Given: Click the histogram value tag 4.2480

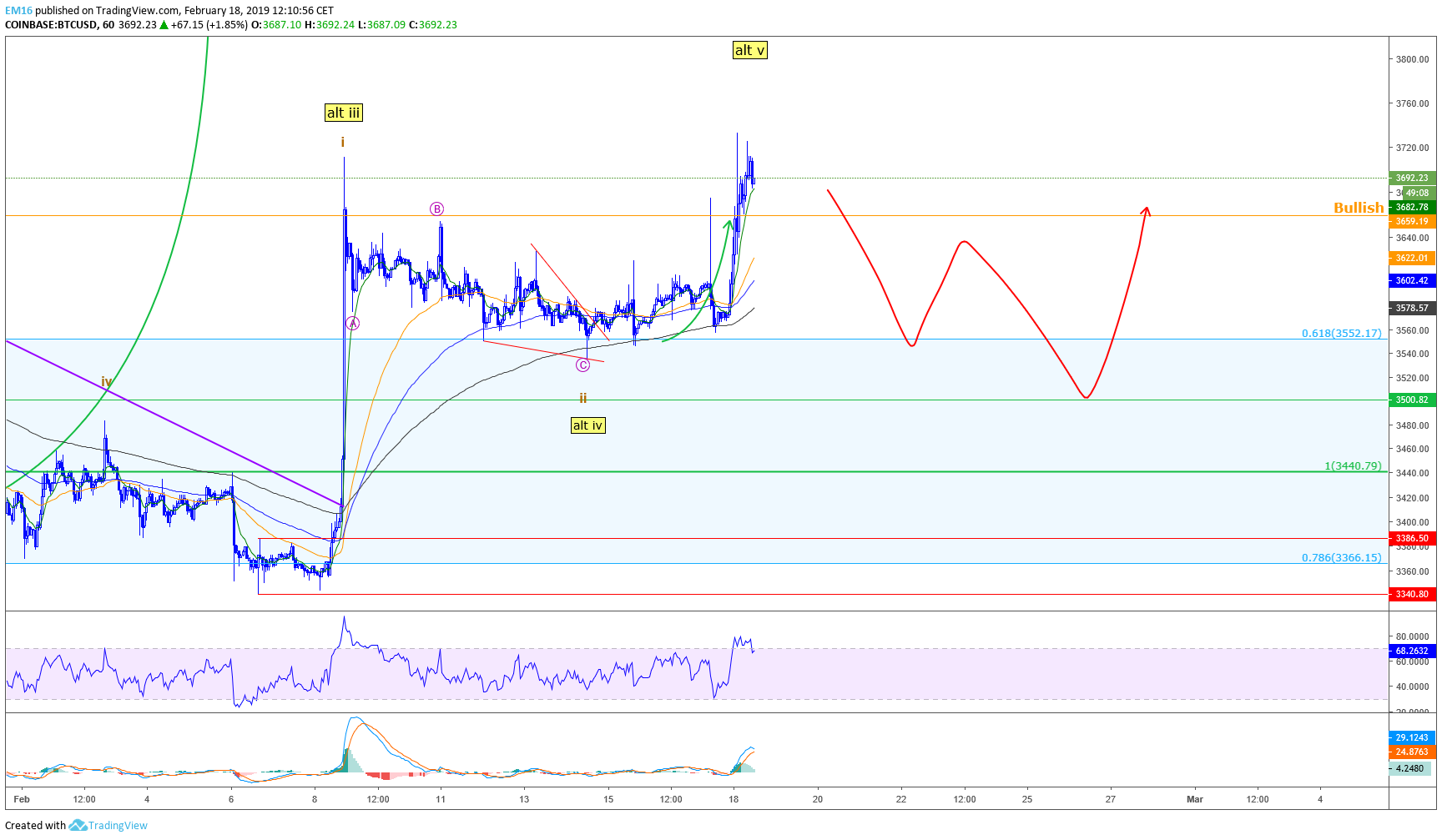Looking at the screenshot, I should point(1409,768).
